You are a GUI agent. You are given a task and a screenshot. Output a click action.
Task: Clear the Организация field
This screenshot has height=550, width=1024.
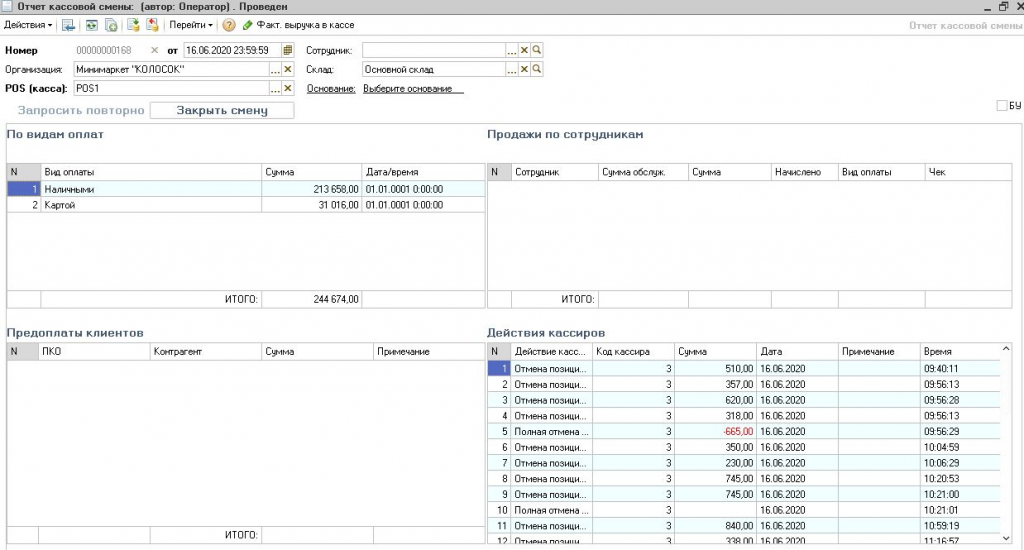point(288,69)
